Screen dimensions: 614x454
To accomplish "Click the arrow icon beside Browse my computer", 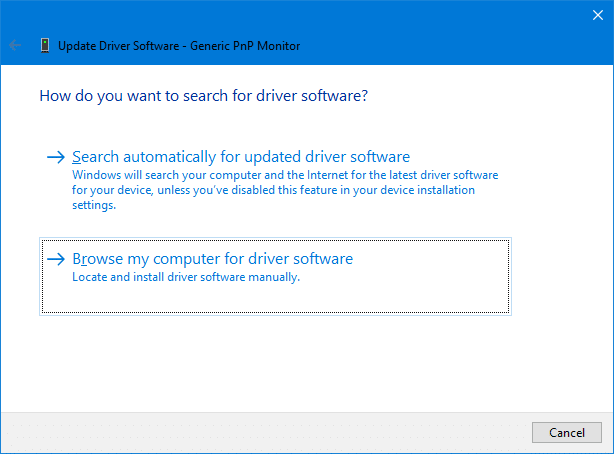I will (x=56, y=259).
